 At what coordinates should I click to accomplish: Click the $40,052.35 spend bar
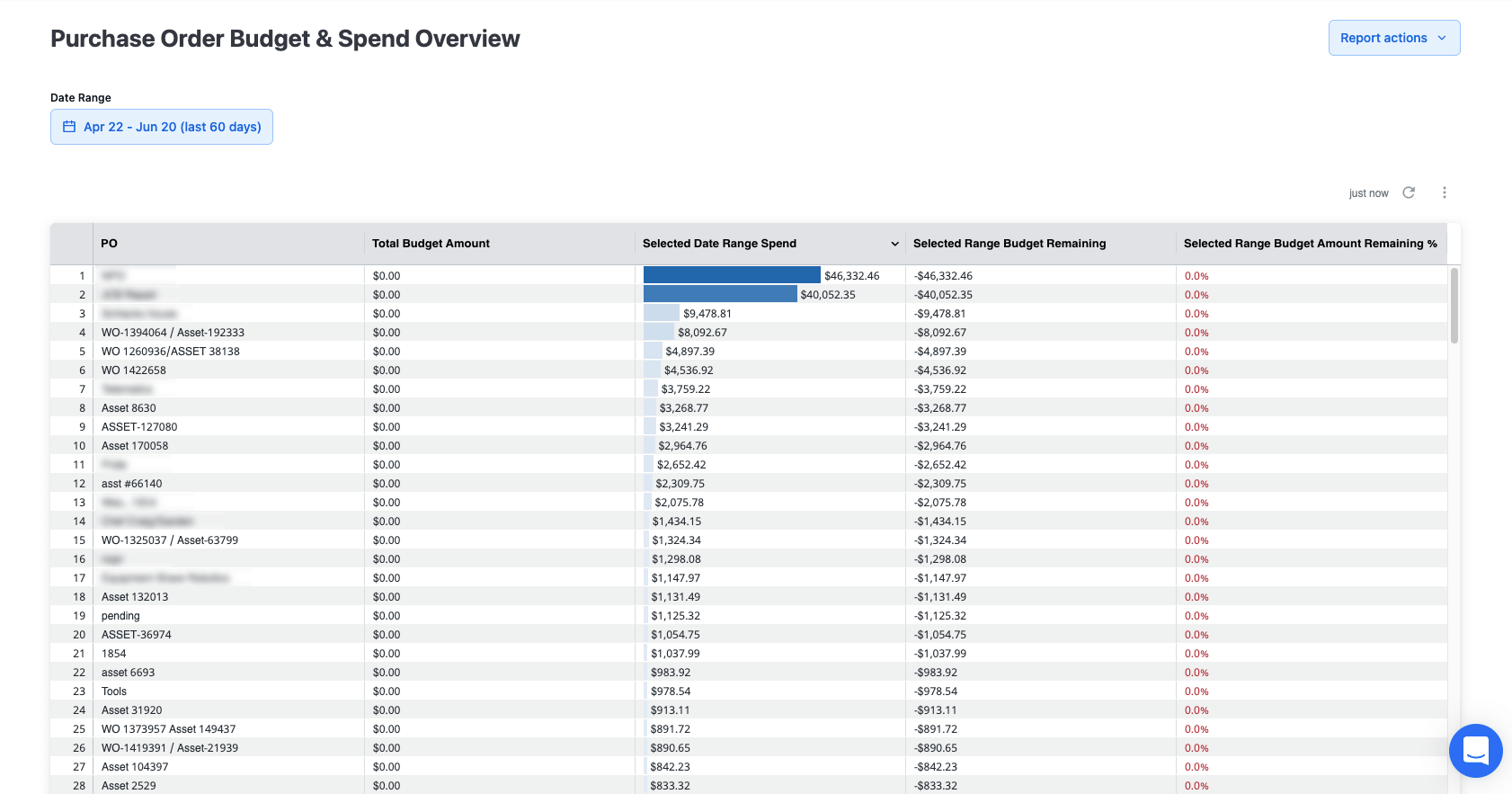pyautogui.click(x=720, y=294)
